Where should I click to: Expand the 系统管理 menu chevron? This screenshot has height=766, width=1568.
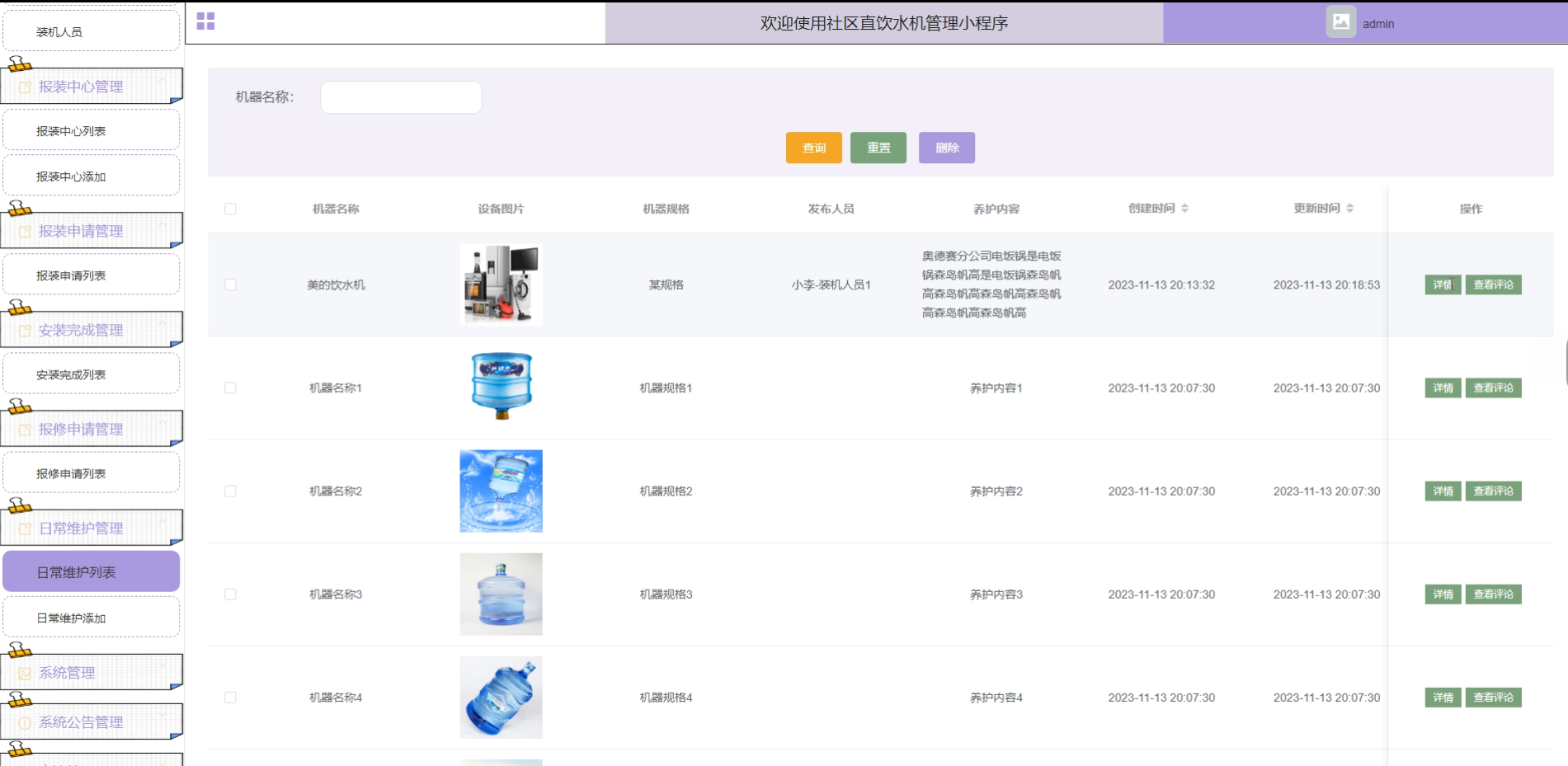pyautogui.click(x=162, y=665)
